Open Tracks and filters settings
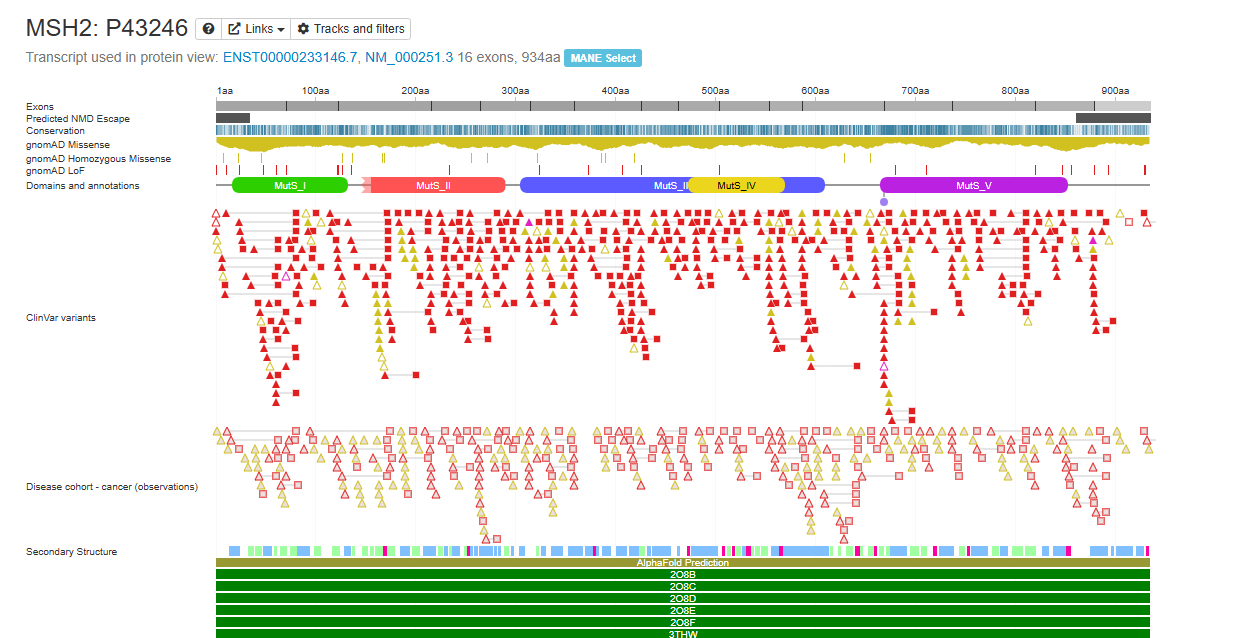The height and width of the screenshot is (638, 1235). click(350, 29)
